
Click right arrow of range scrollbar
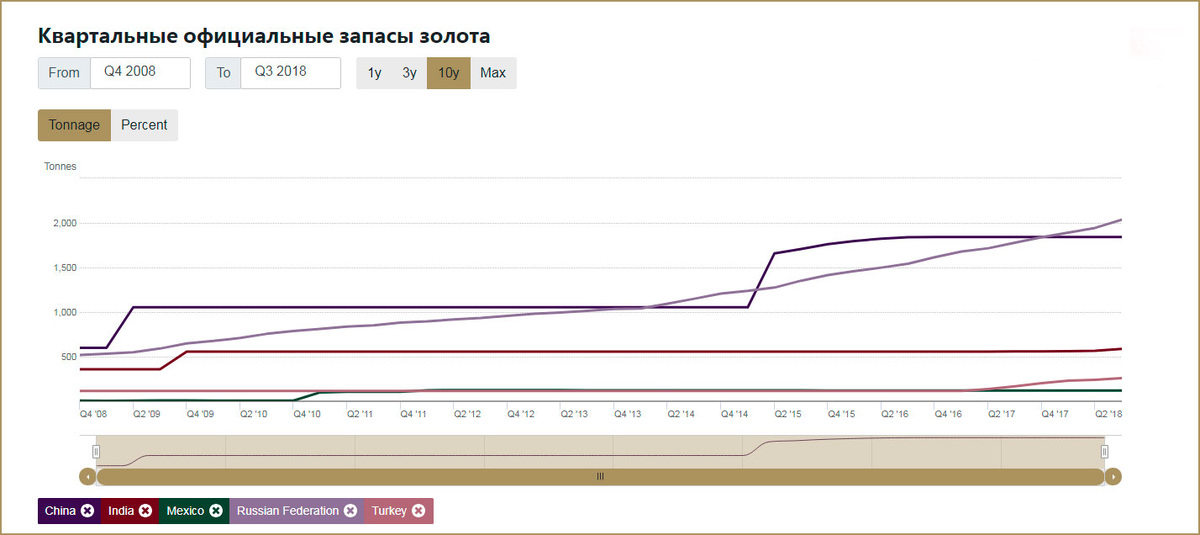[1113, 477]
